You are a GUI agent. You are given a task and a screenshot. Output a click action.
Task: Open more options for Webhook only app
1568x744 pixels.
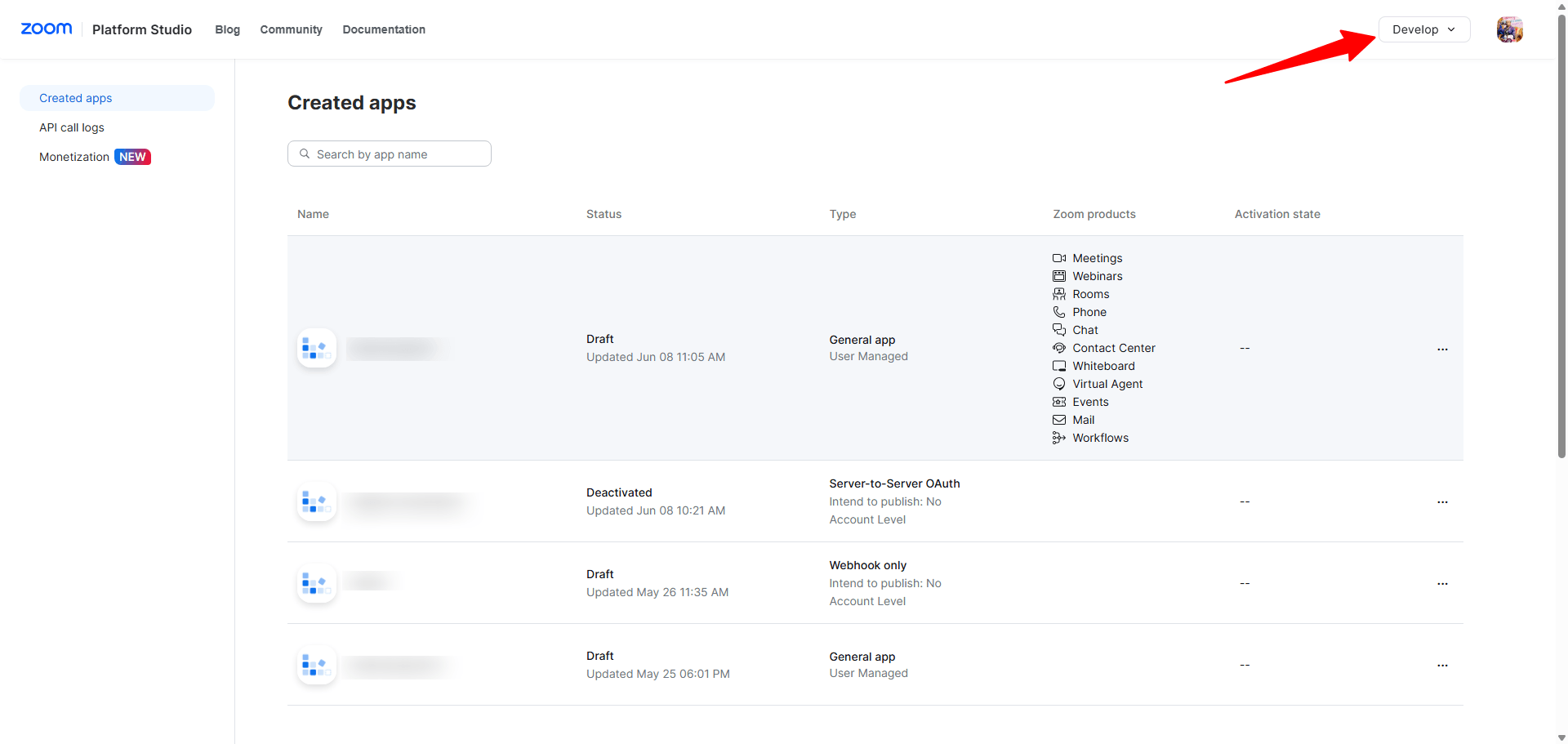tap(1442, 583)
